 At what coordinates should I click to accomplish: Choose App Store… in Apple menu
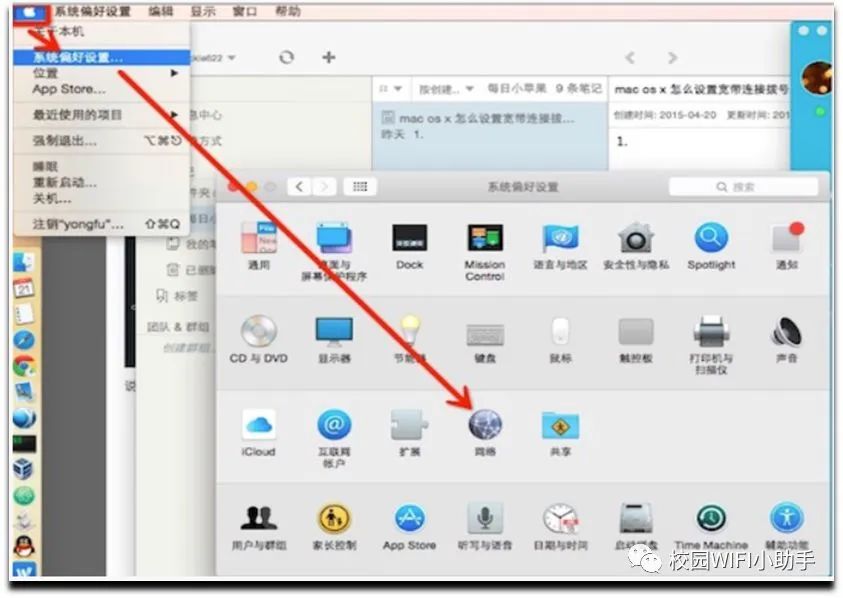click(x=102, y=89)
